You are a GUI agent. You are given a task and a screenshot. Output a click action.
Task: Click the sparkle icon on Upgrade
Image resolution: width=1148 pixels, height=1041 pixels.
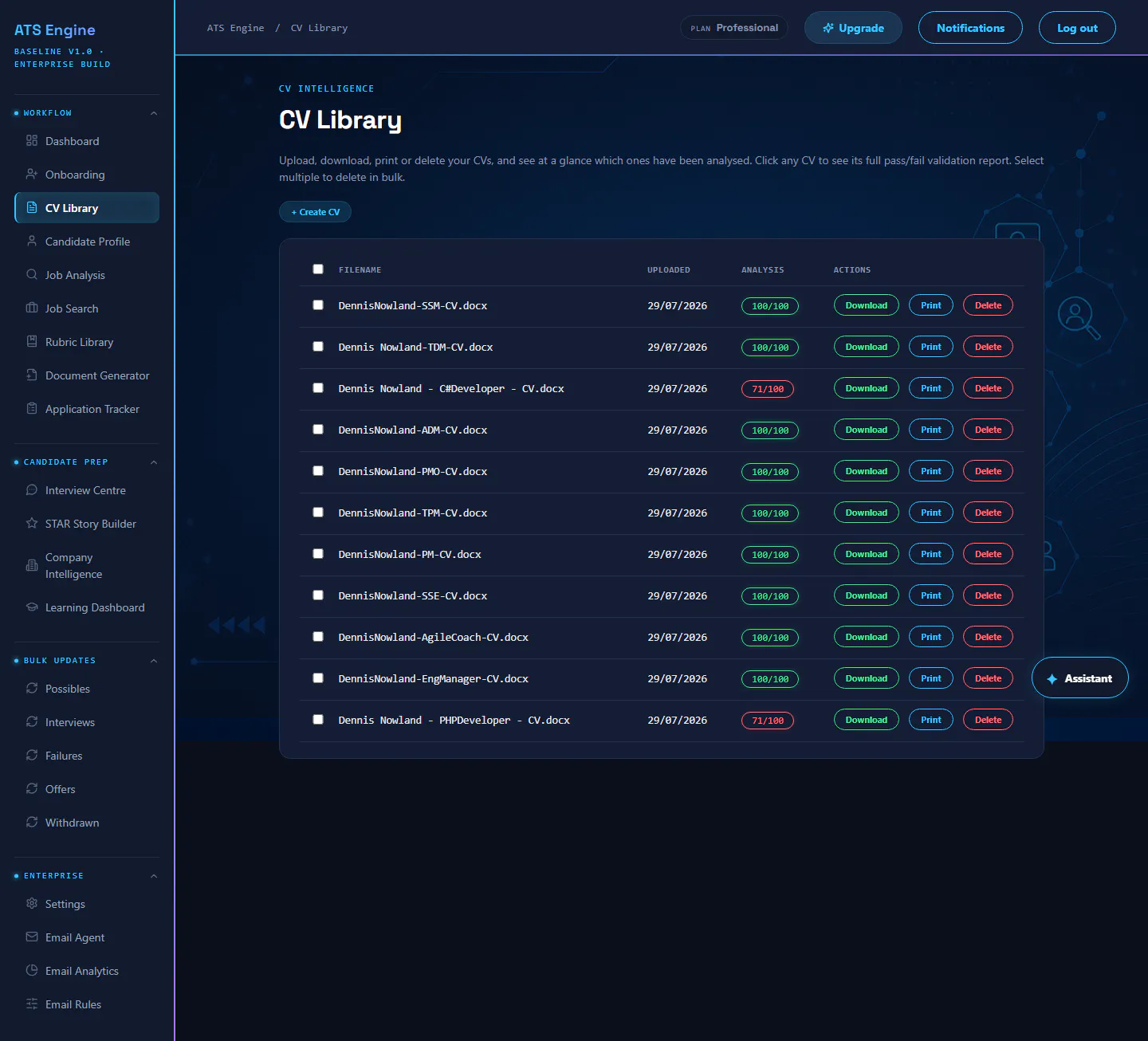click(828, 28)
